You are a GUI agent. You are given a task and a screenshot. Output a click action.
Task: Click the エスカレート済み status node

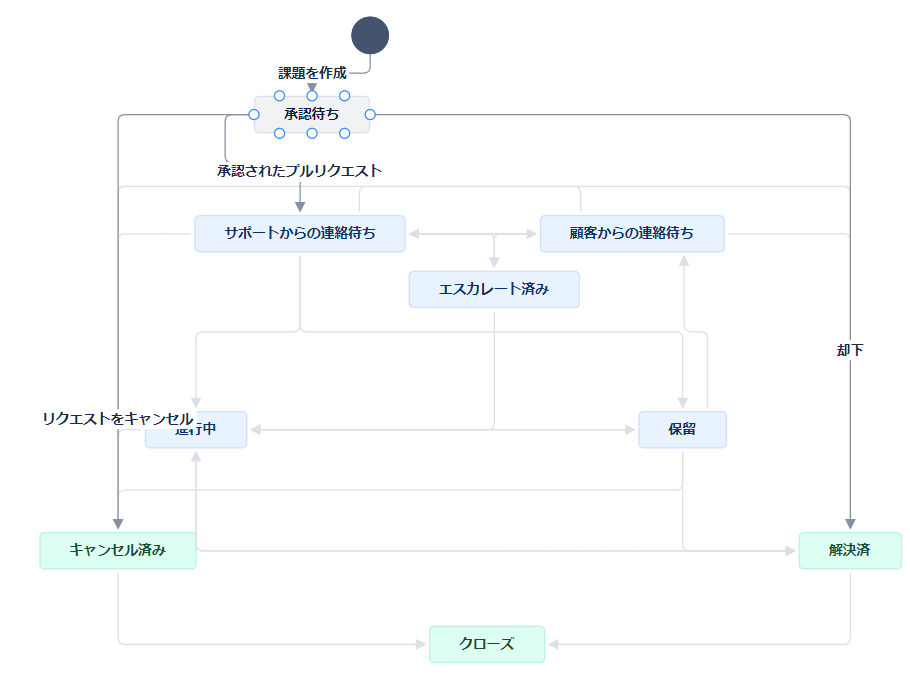coord(494,289)
